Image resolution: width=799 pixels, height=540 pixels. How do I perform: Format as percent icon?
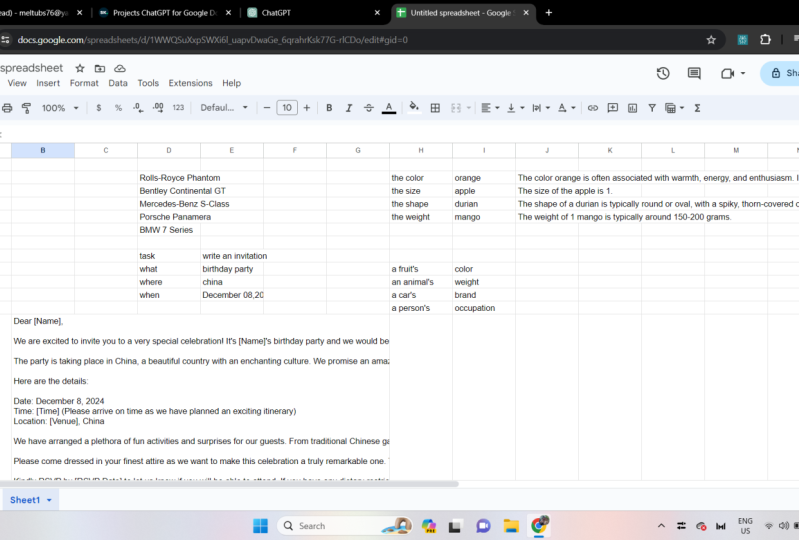pos(118,108)
